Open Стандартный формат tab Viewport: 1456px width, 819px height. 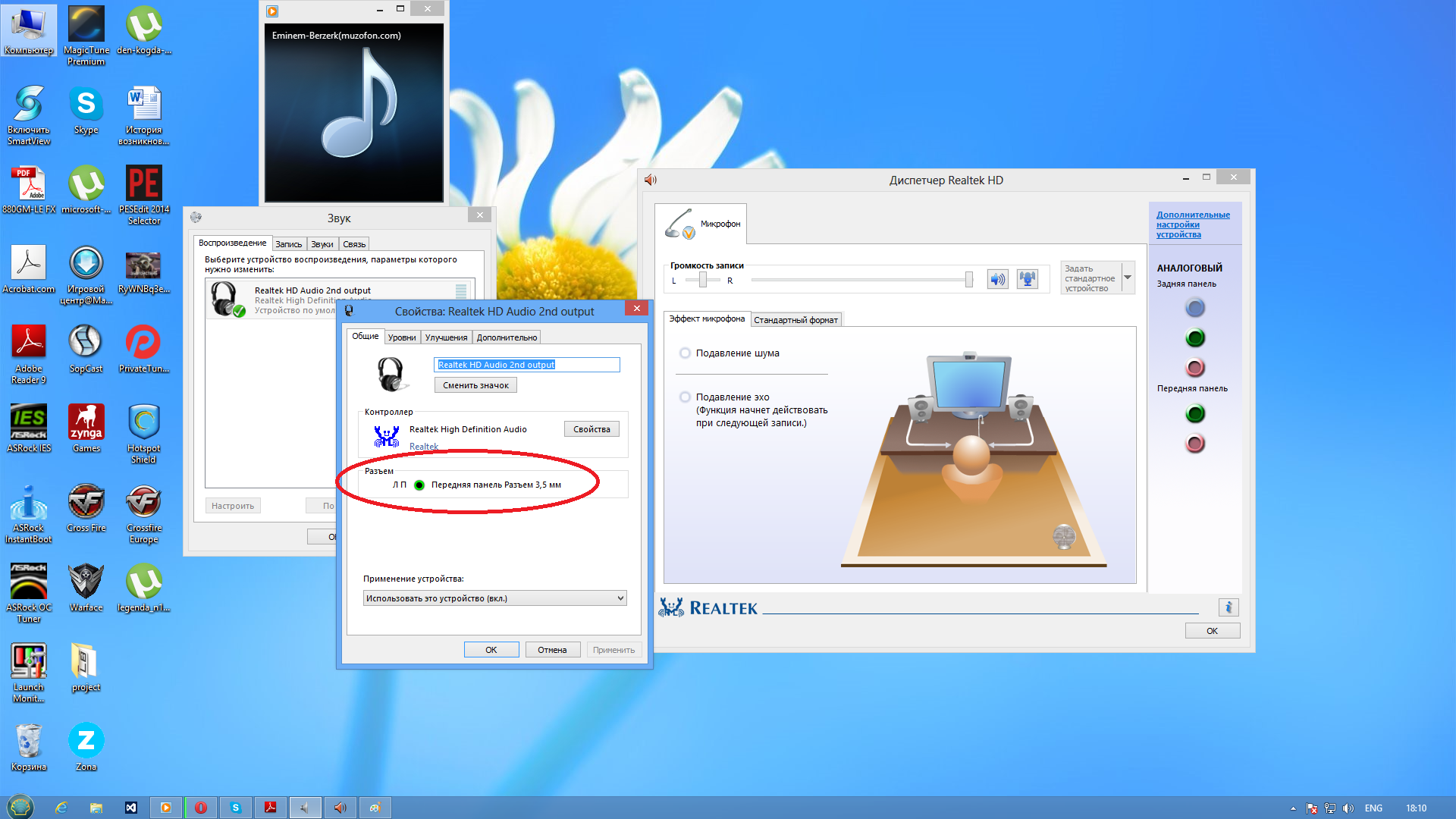(x=795, y=320)
